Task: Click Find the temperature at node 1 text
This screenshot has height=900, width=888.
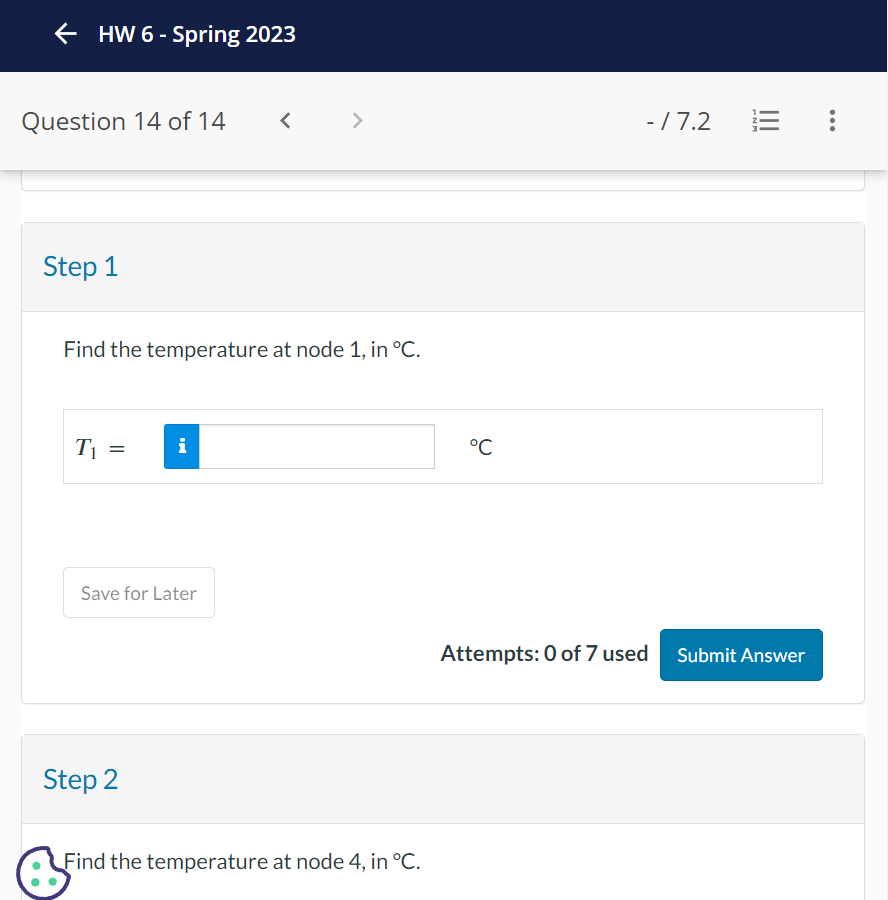Action: pyautogui.click(x=242, y=350)
